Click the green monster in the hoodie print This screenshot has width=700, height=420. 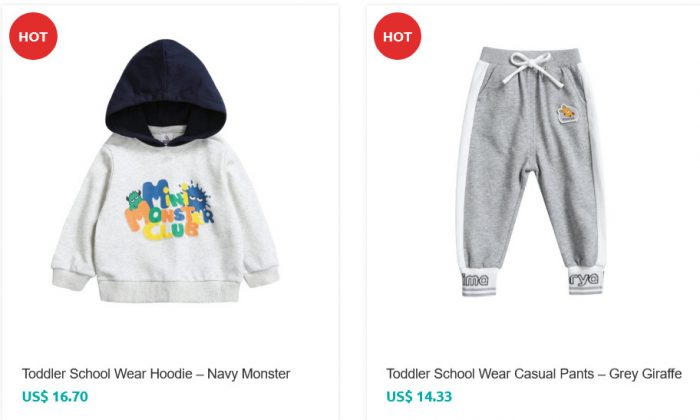(x=134, y=200)
